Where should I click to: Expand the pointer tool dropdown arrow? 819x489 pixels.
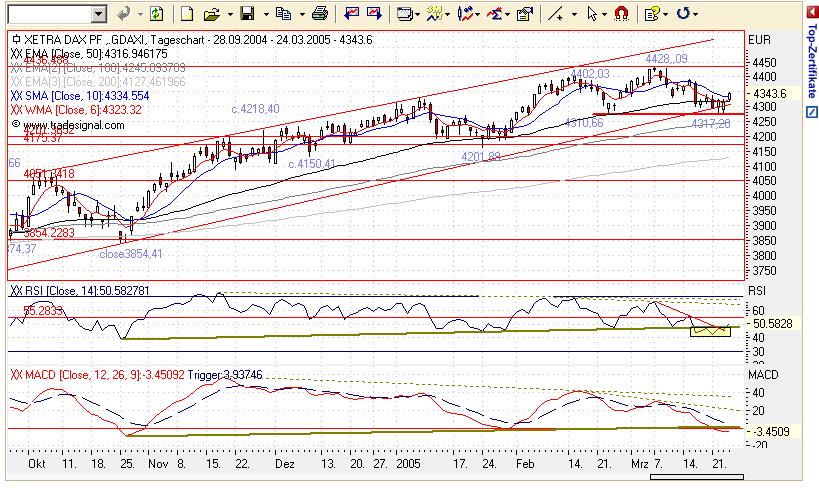coord(604,14)
